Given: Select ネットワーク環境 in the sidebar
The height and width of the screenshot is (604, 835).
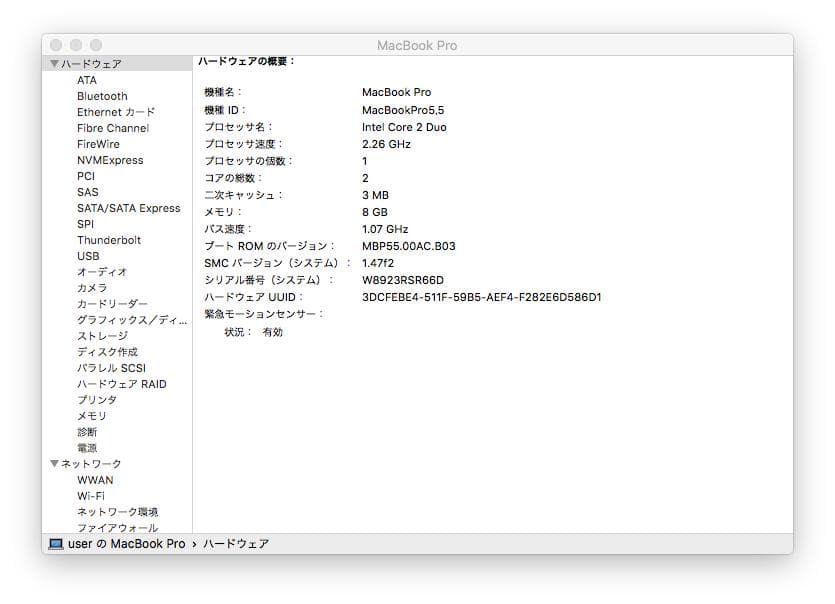Looking at the screenshot, I should click(118, 511).
